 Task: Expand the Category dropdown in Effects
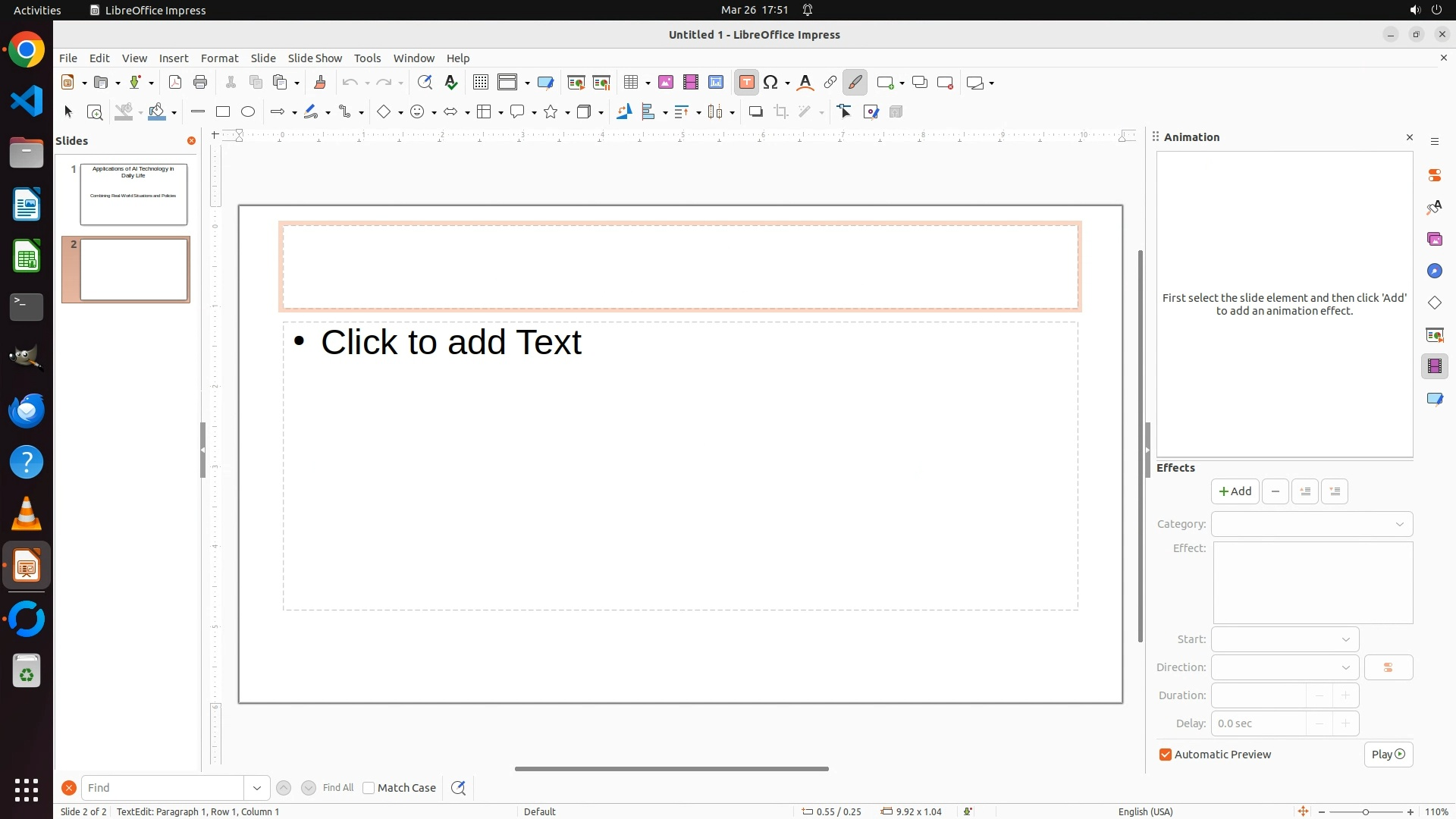pyautogui.click(x=1312, y=524)
